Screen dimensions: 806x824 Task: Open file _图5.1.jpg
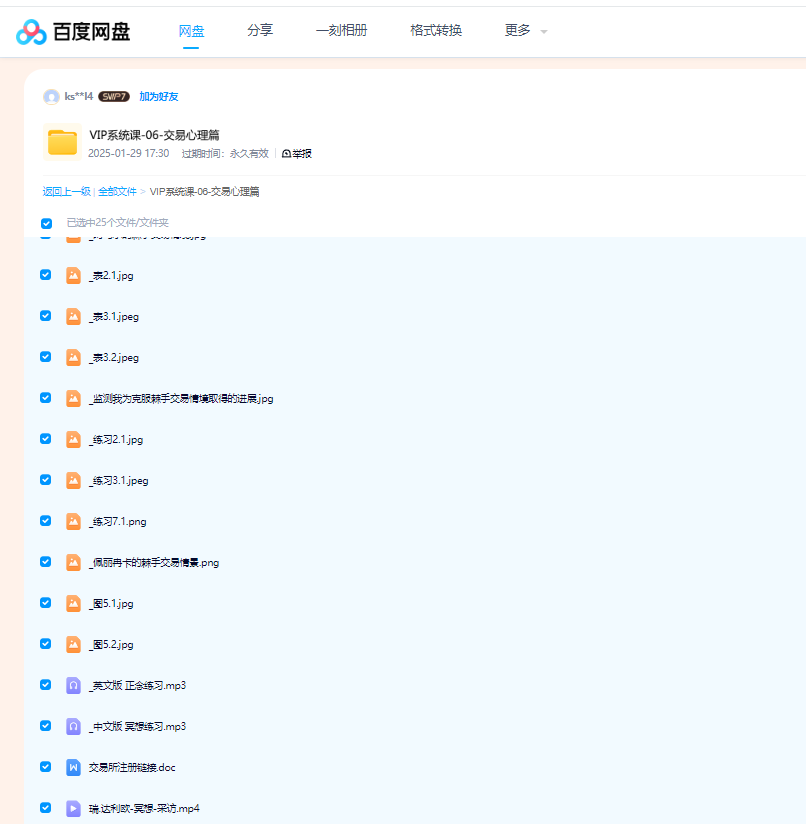(111, 603)
